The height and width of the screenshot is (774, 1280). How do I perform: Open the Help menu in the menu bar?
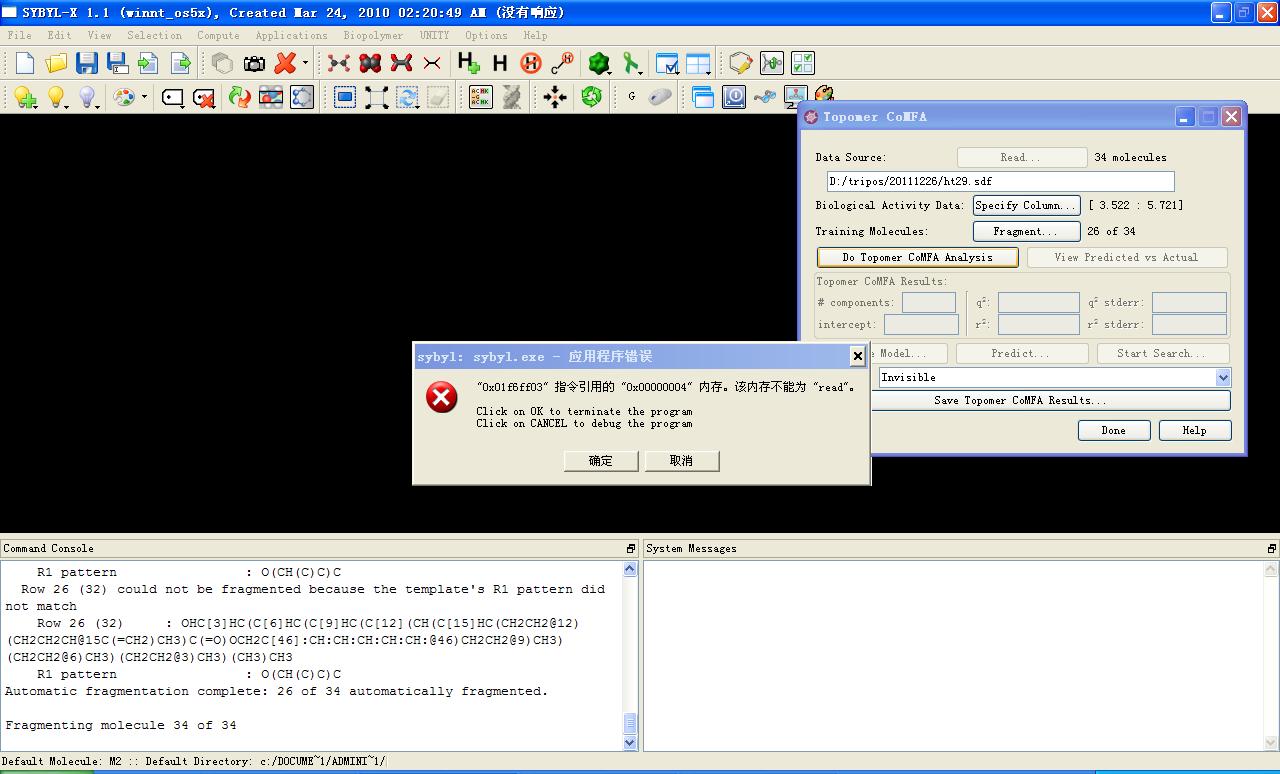(535, 35)
